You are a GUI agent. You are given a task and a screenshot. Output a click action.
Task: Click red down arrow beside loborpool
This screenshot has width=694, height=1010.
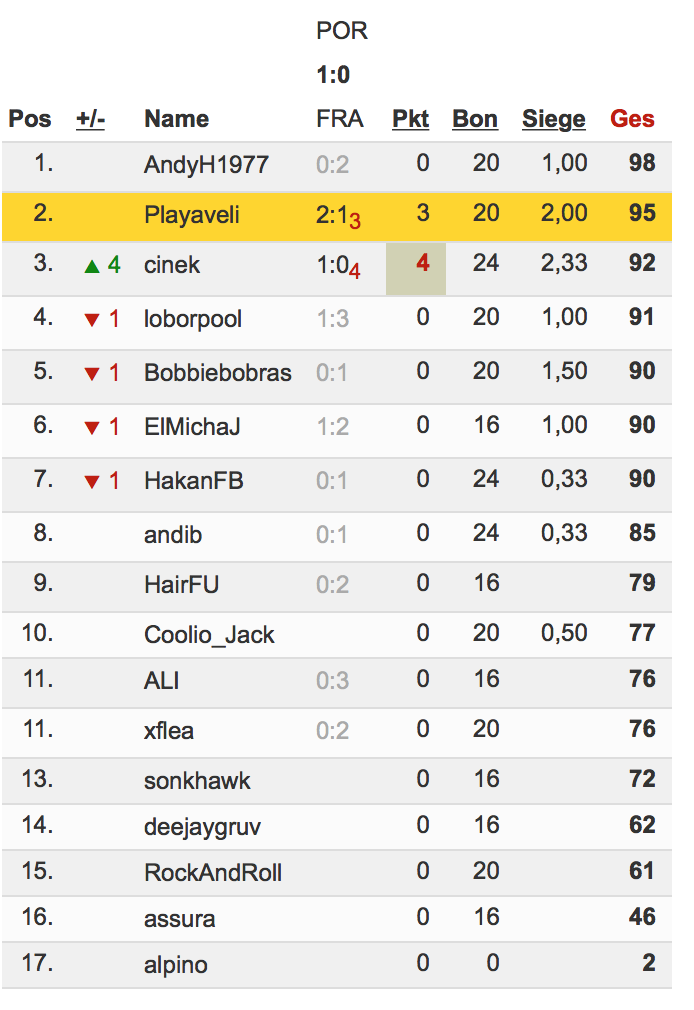[92, 320]
